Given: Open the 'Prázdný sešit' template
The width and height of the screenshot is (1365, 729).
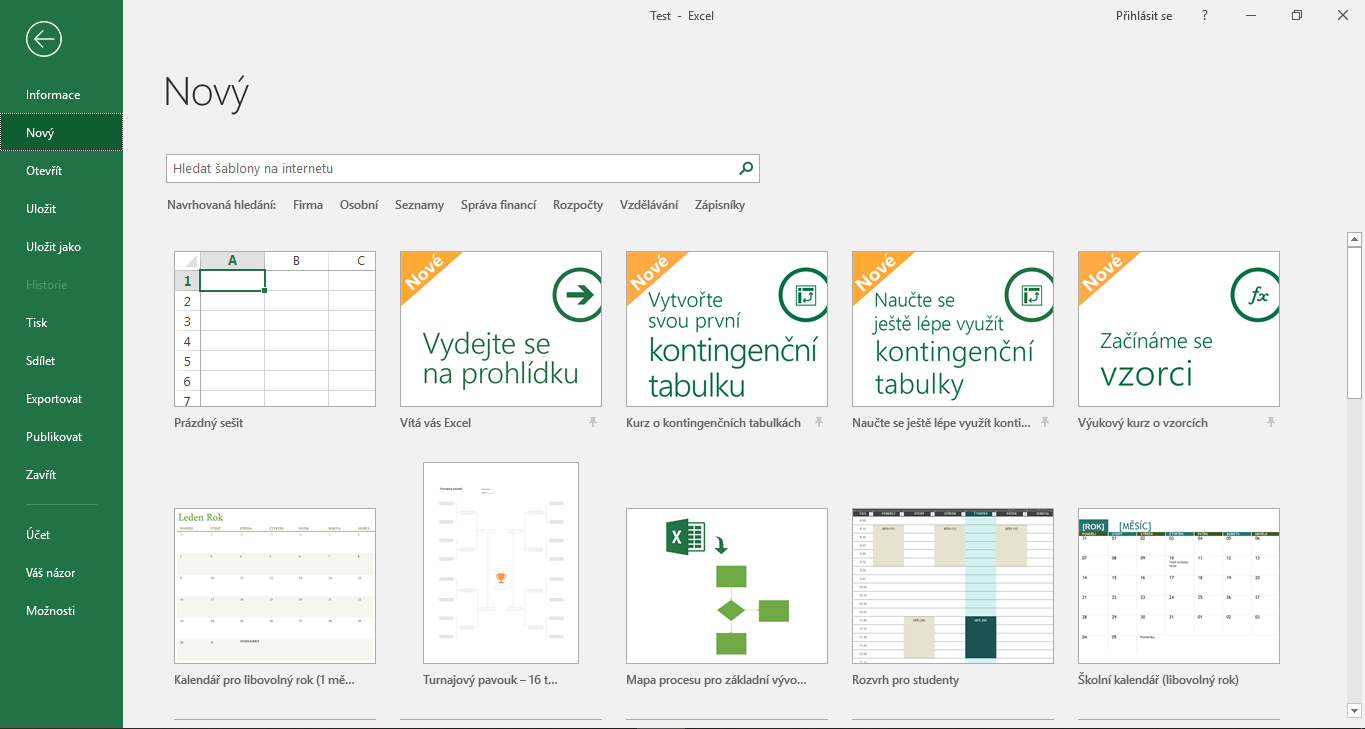Looking at the screenshot, I should click(274, 330).
